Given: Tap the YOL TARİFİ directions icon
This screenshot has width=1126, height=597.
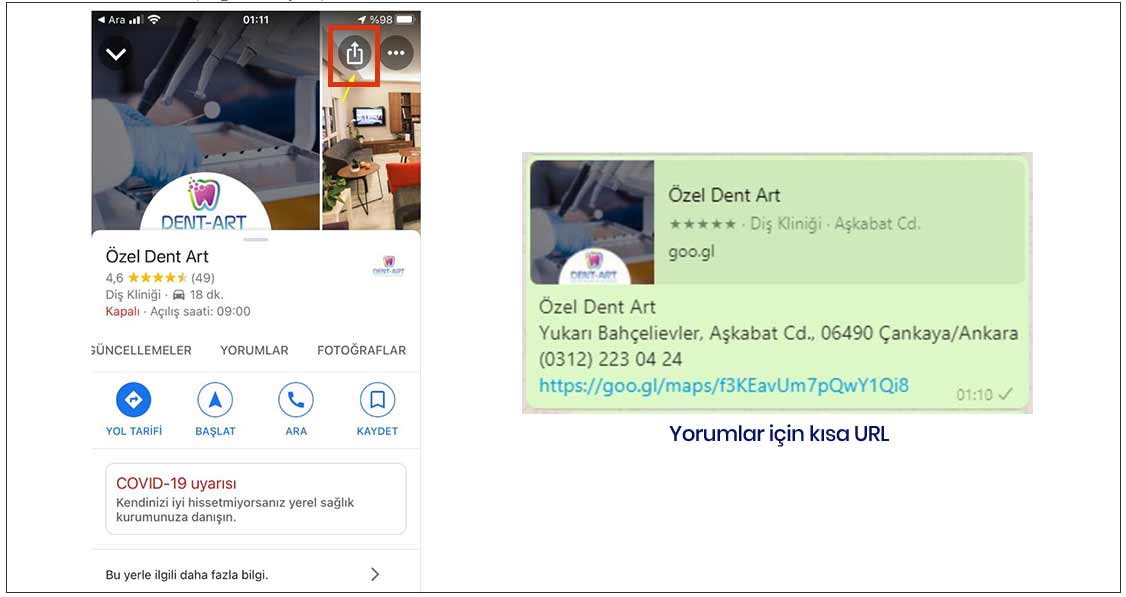Looking at the screenshot, I should pos(134,399).
